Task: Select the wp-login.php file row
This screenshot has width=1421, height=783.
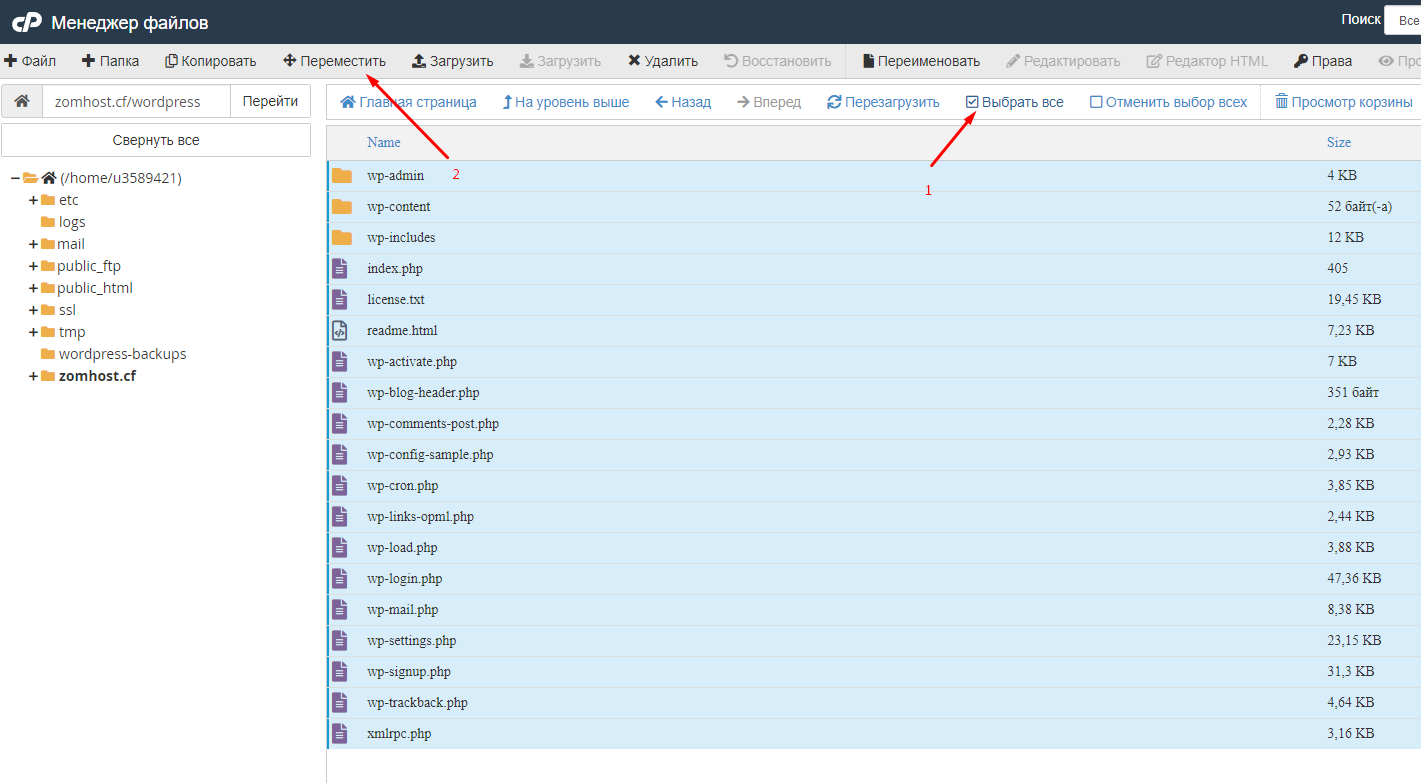Action: 404,578
